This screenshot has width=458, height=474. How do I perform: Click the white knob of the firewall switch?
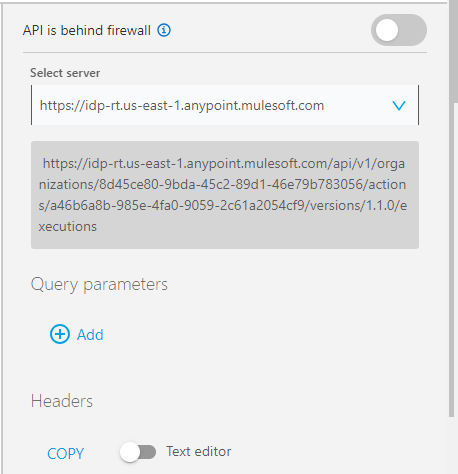pyautogui.click(x=387, y=30)
